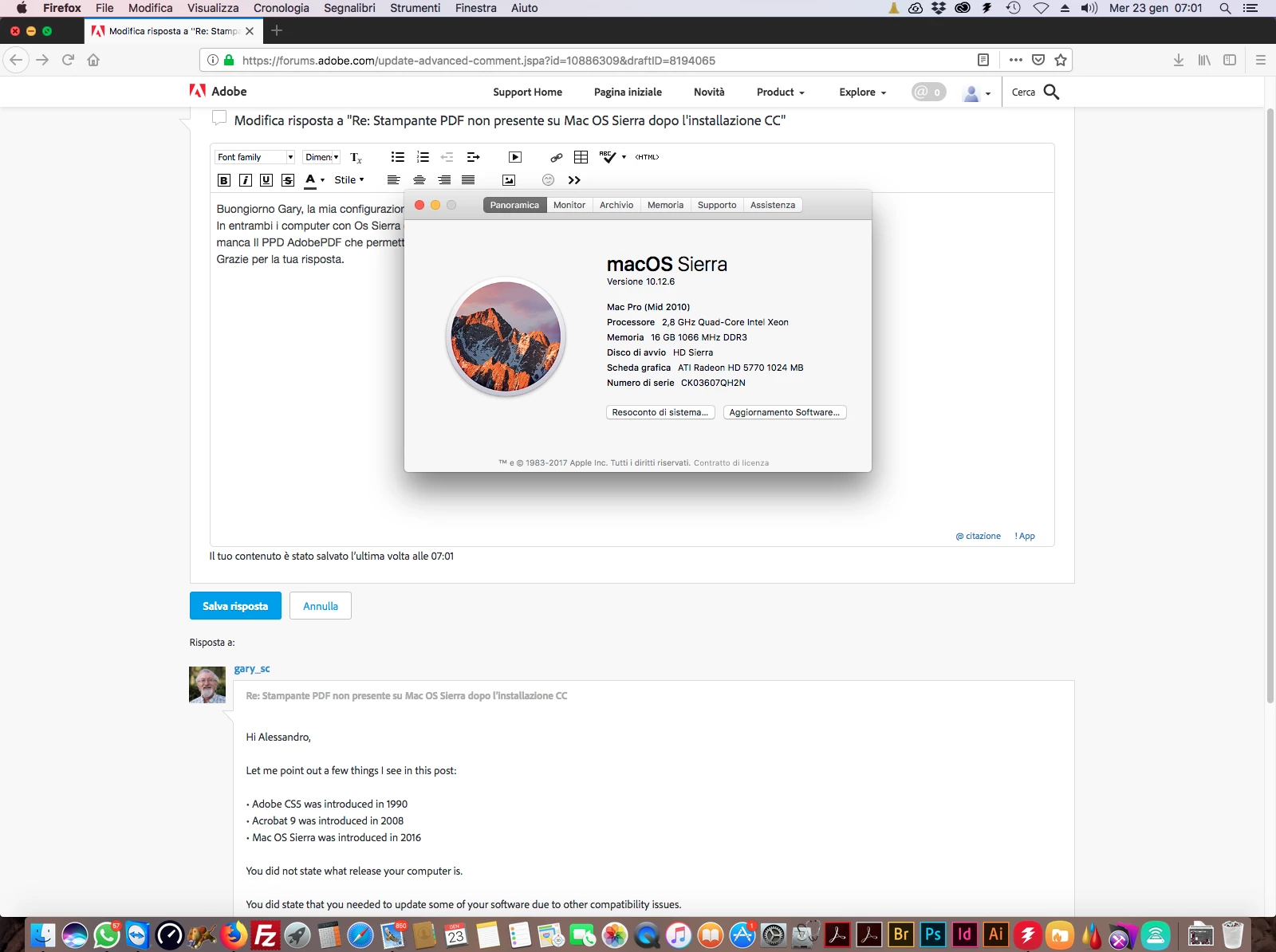Open FileZilla from the Dock
This screenshot has height=952, width=1276.
265,934
